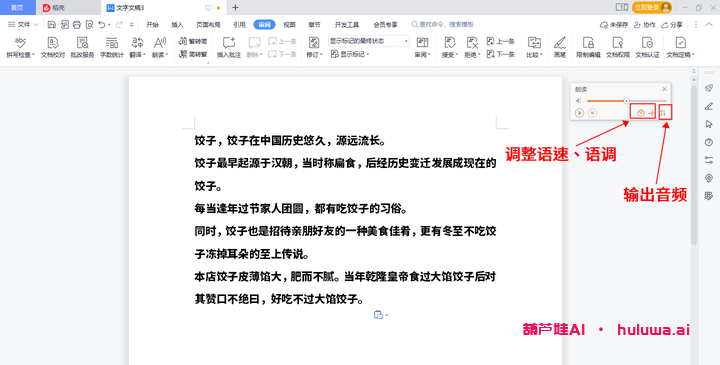Click the 立即登录 login button
Screen dimensions: 720x365
click(x=652, y=7)
